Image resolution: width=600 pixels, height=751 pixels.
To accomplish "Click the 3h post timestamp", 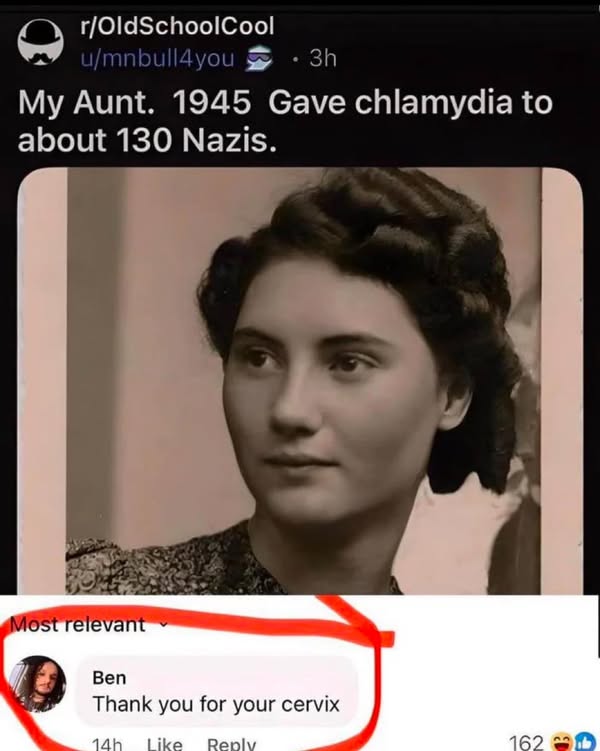I will tap(323, 58).
